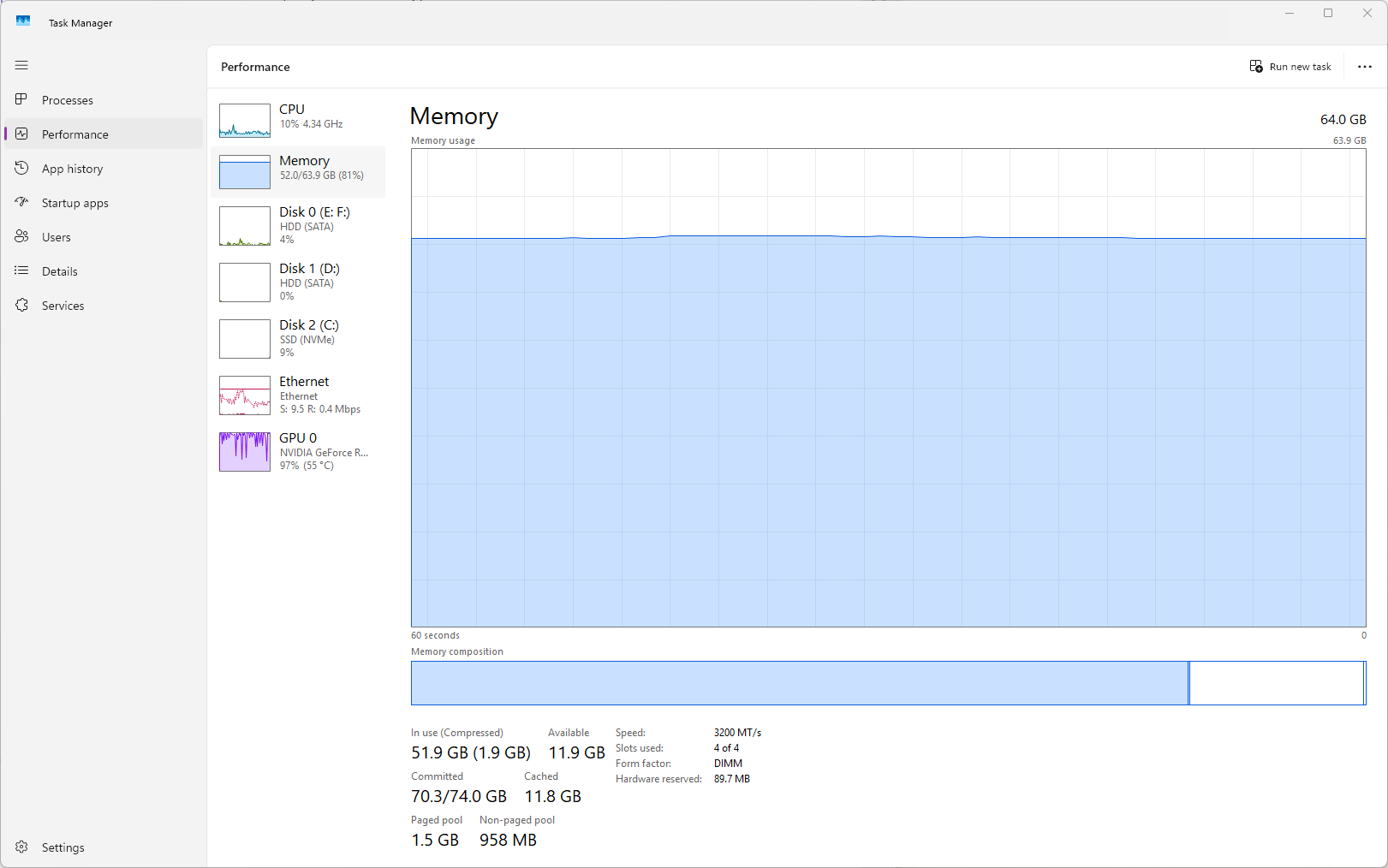Select CPU 10% 4.34 GHz entry

(311, 116)
